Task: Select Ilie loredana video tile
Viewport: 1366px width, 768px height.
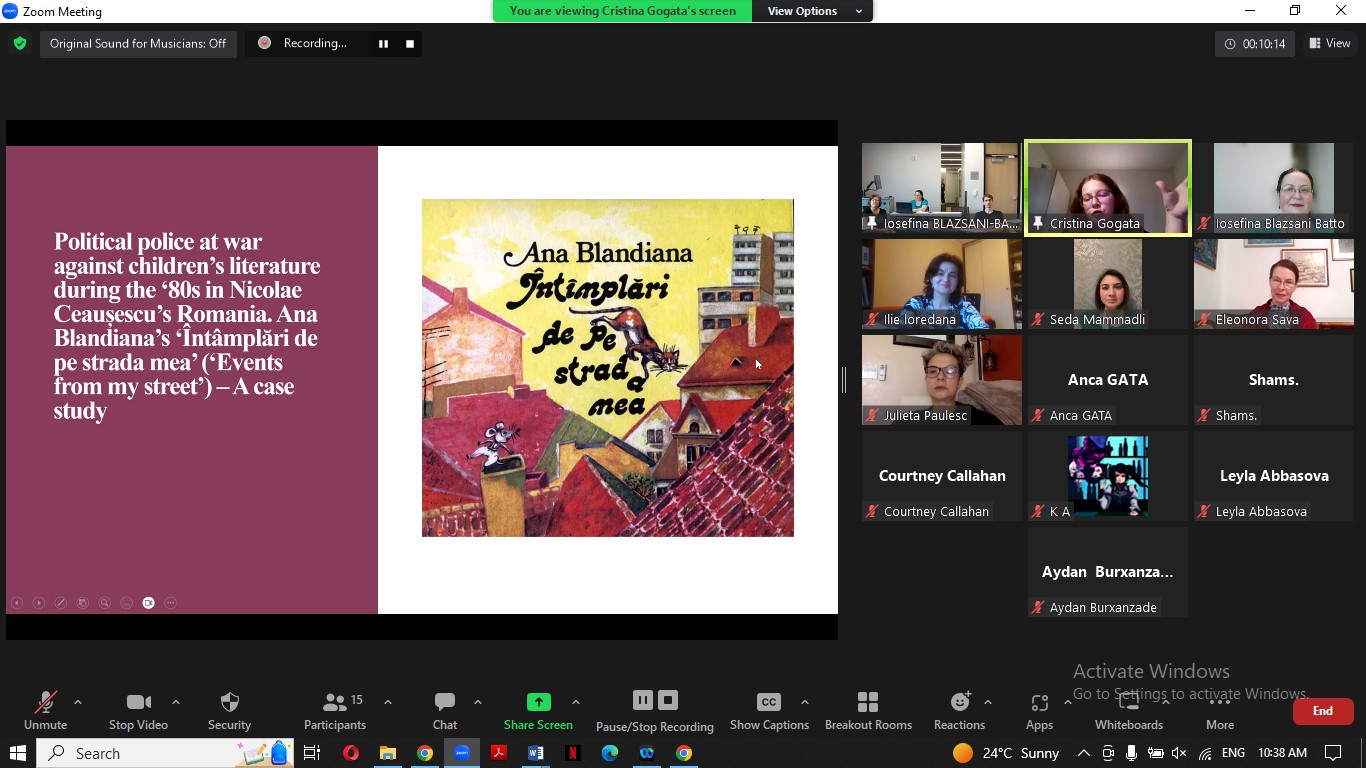Action: click(x=942, y=284)
